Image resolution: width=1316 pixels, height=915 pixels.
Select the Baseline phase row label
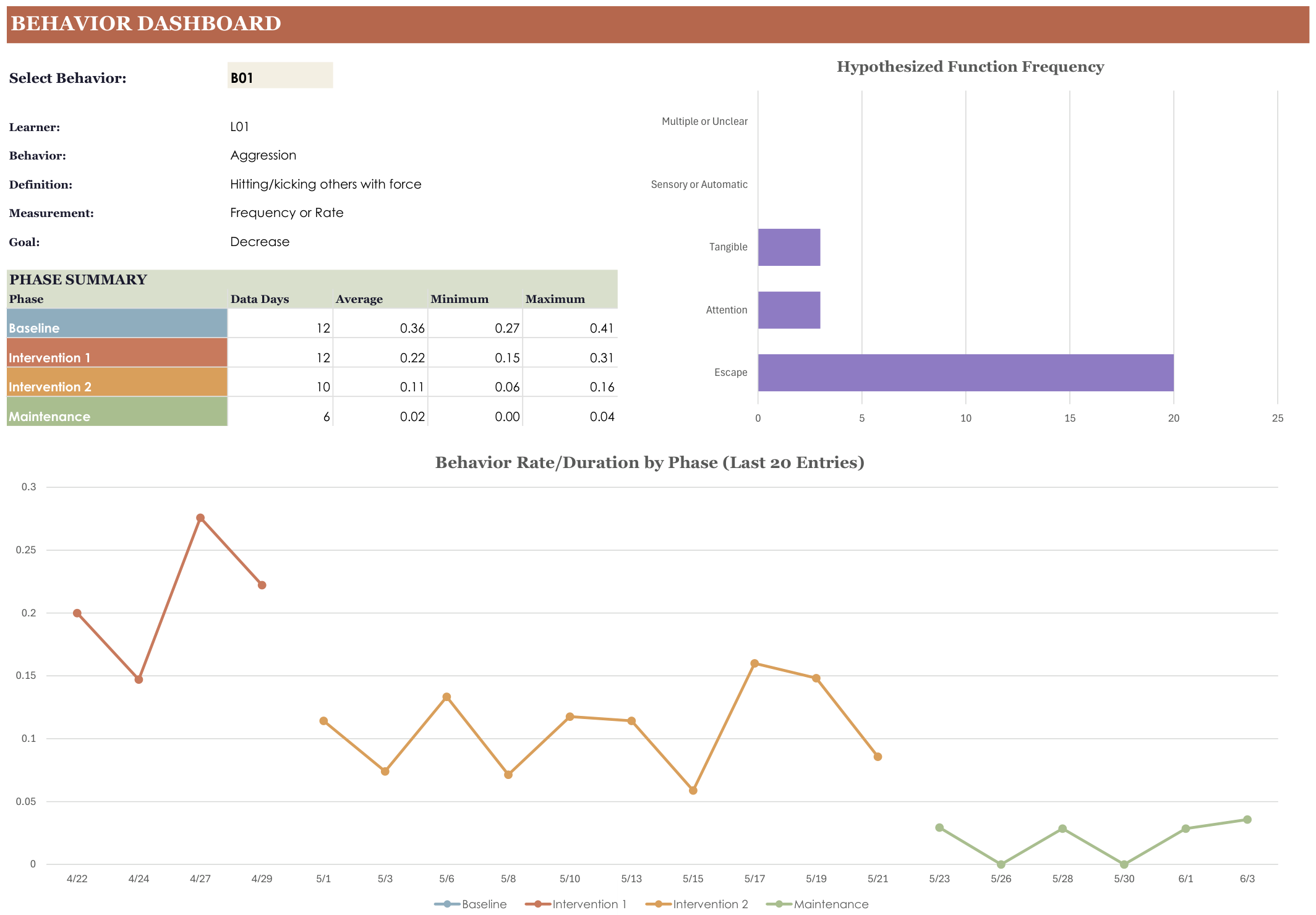pos(117,323)
